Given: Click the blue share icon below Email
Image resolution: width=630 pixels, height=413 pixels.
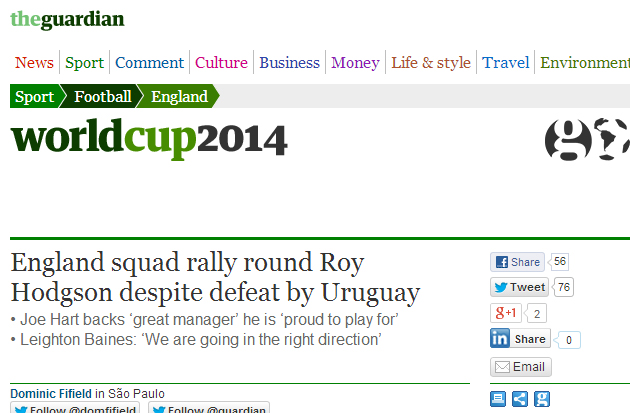Looking at the screenshot, I should pyautogui.click(x=520, y=399).
